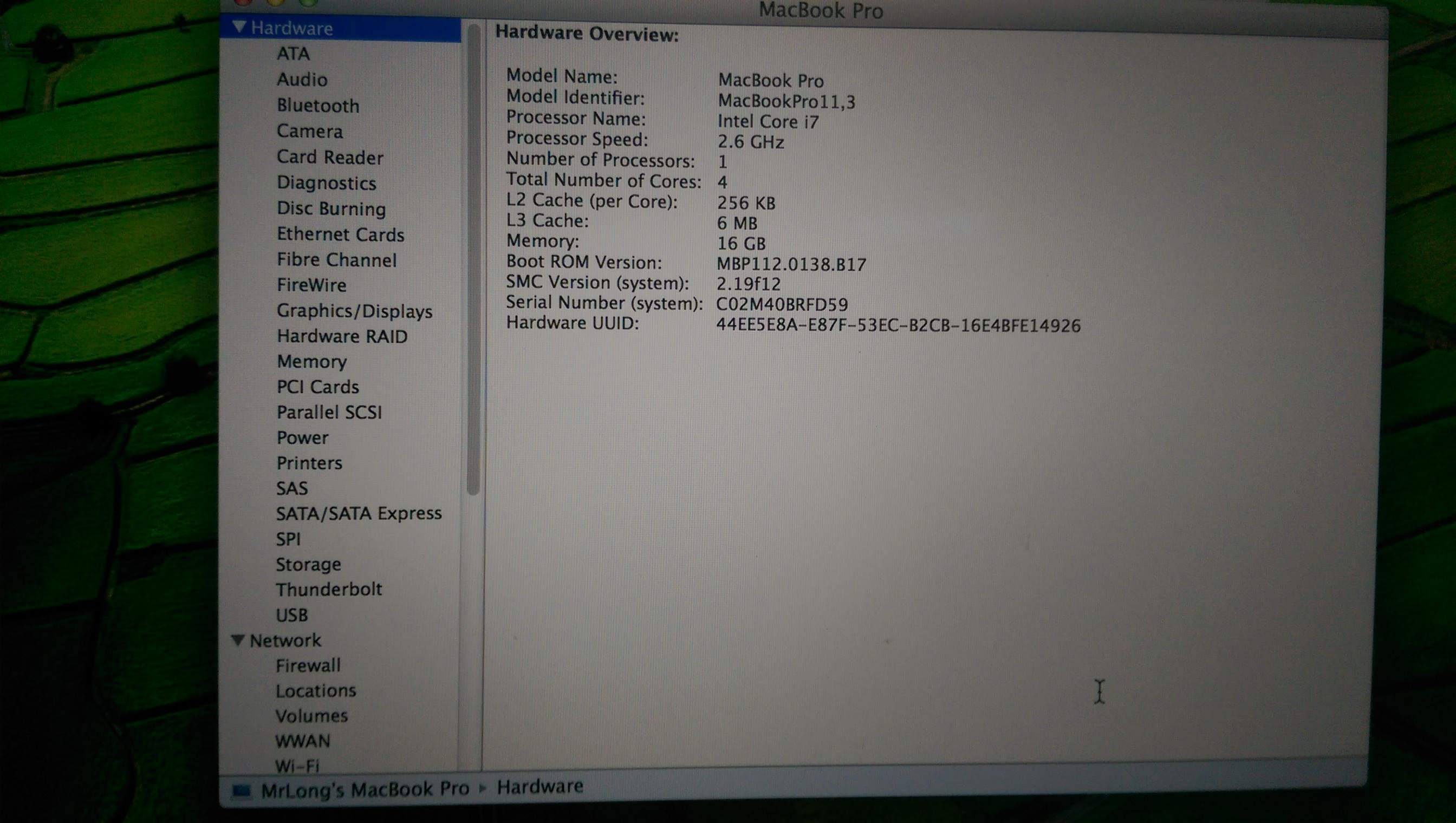Select Power in the sidebar
1456x823 pixels.
[302, 437]
